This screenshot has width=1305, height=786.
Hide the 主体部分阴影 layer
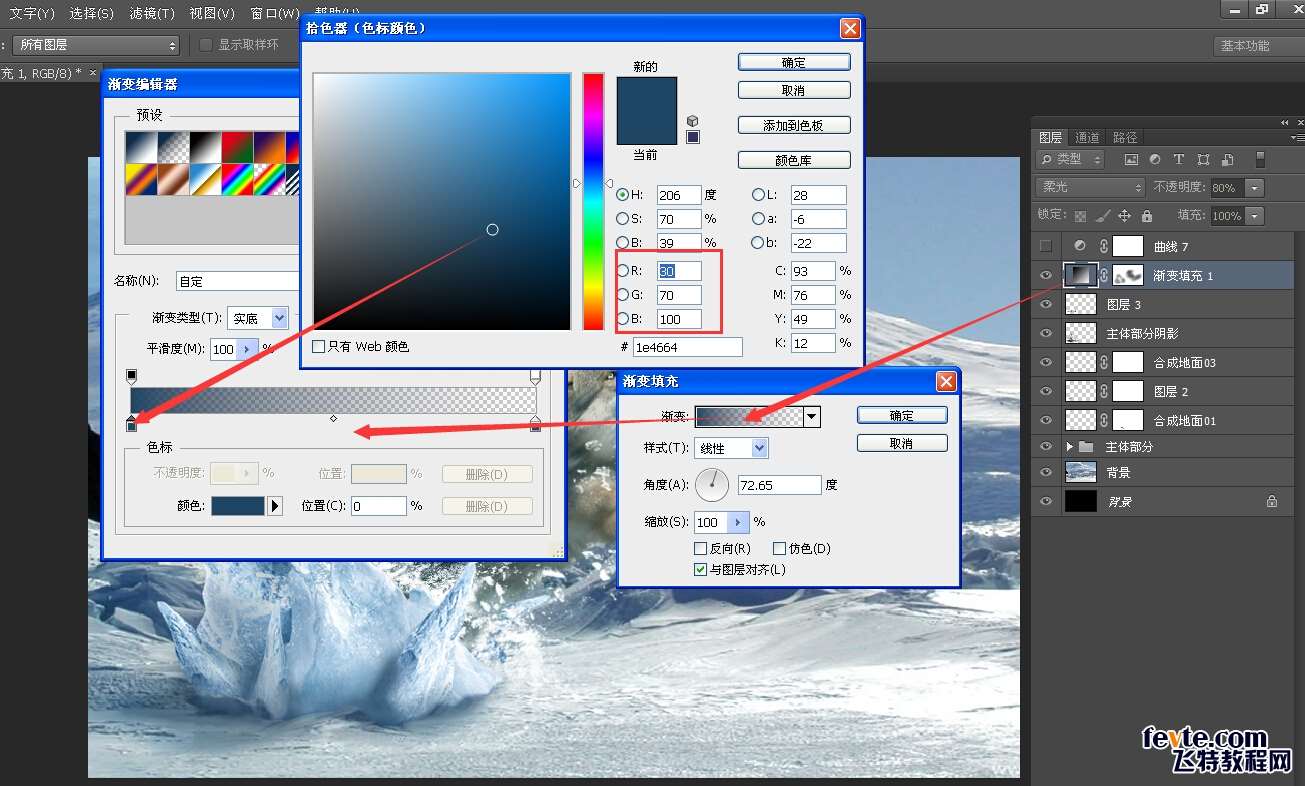point(1046,333)
